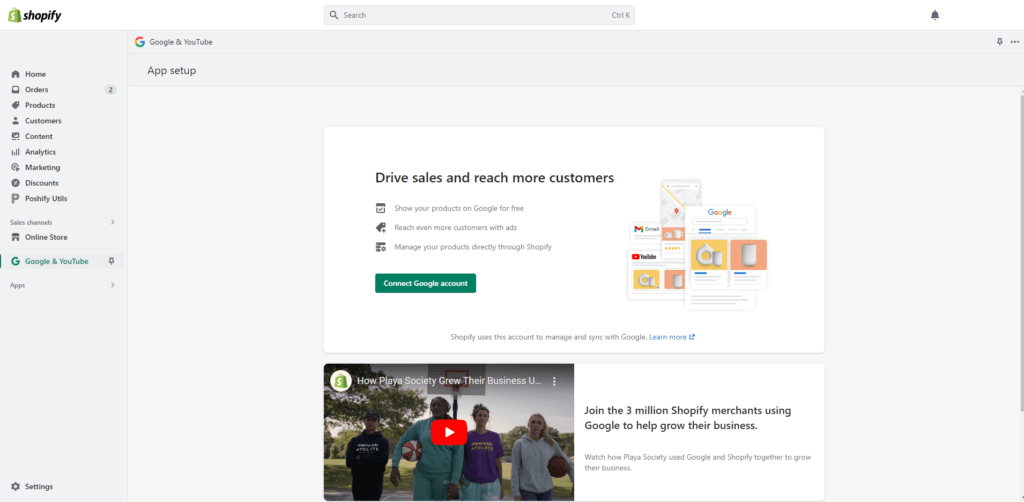This screenshot has height=502, width=1024.
Task: Open the Home menu item
Action: (x=35, y=74)
